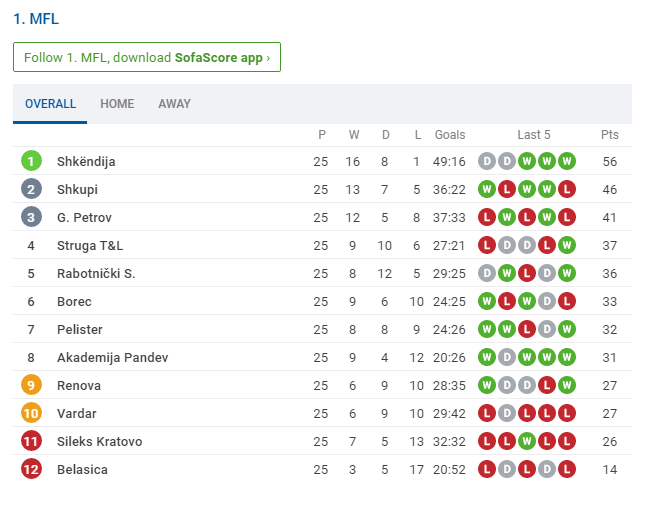Open the 1. MFL league title link
Viewport: 654px width, 516px height.
tap(36, 19)
